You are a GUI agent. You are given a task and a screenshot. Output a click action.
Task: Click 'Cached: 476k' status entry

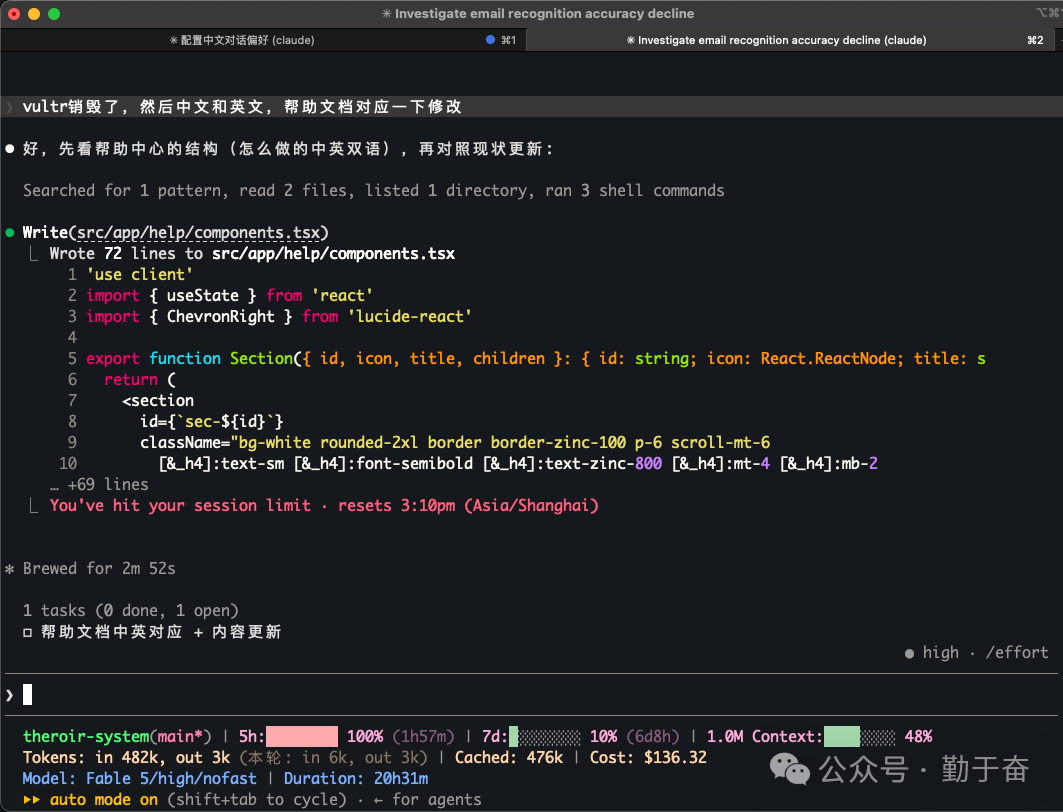508,758
